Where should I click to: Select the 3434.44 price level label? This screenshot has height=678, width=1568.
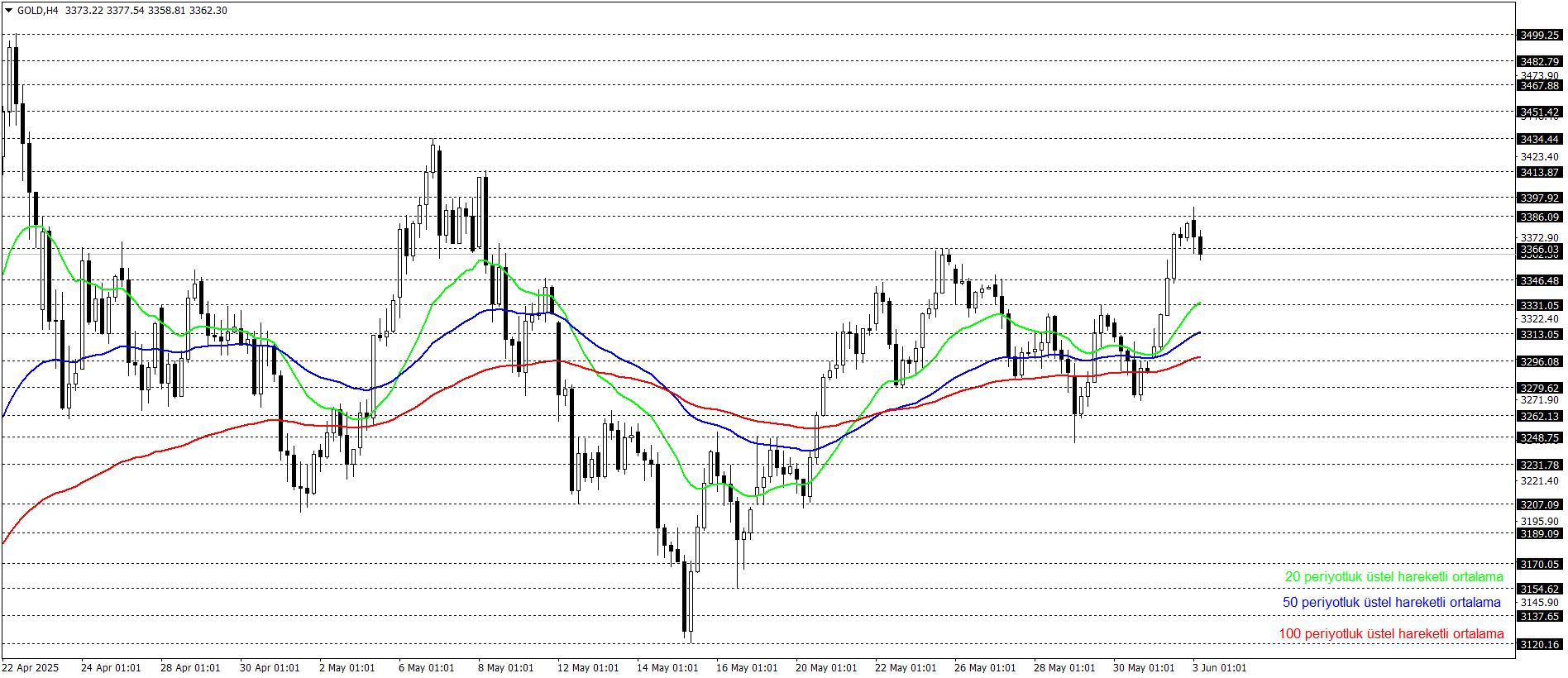tap(1539, 139)
